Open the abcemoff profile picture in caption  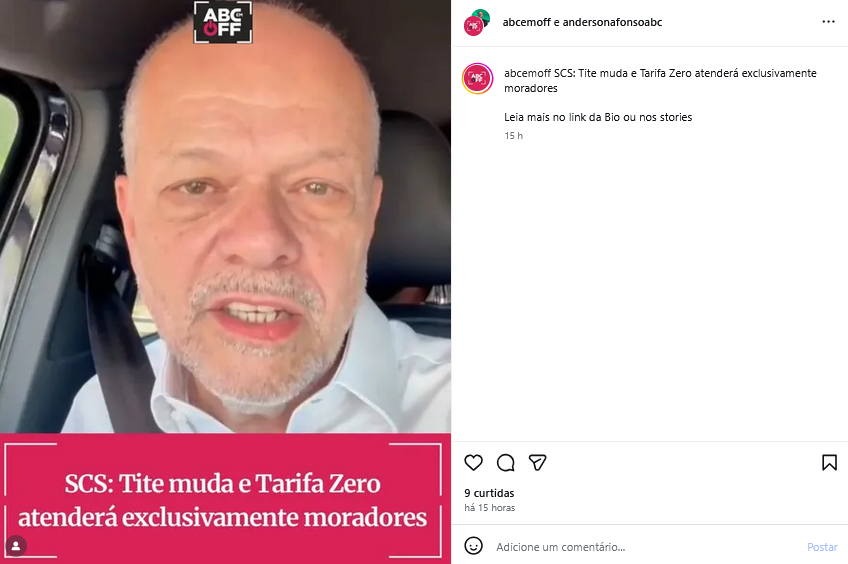click(478, 78)
